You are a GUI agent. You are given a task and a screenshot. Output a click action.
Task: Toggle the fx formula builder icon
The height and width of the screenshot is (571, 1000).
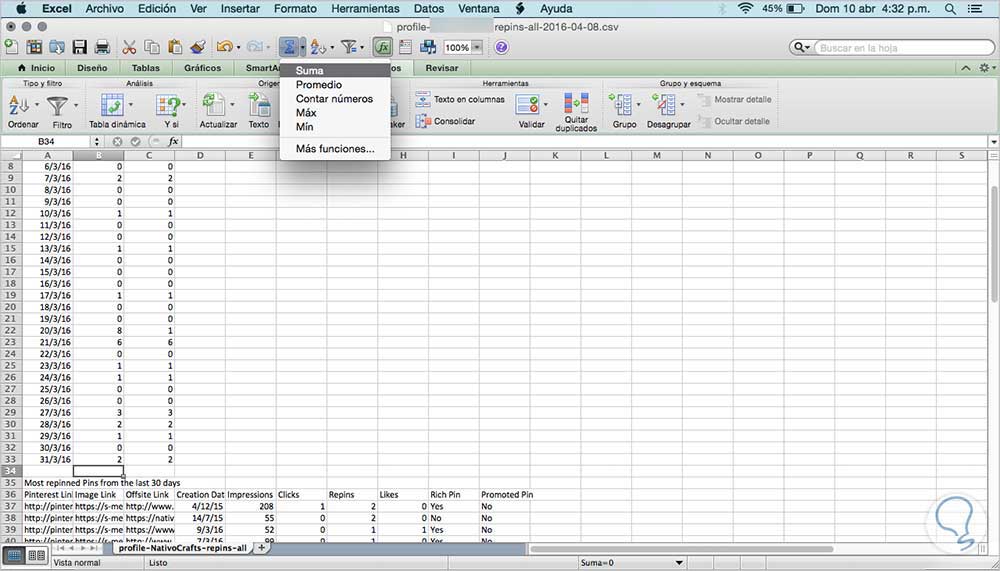click(383, 47)
